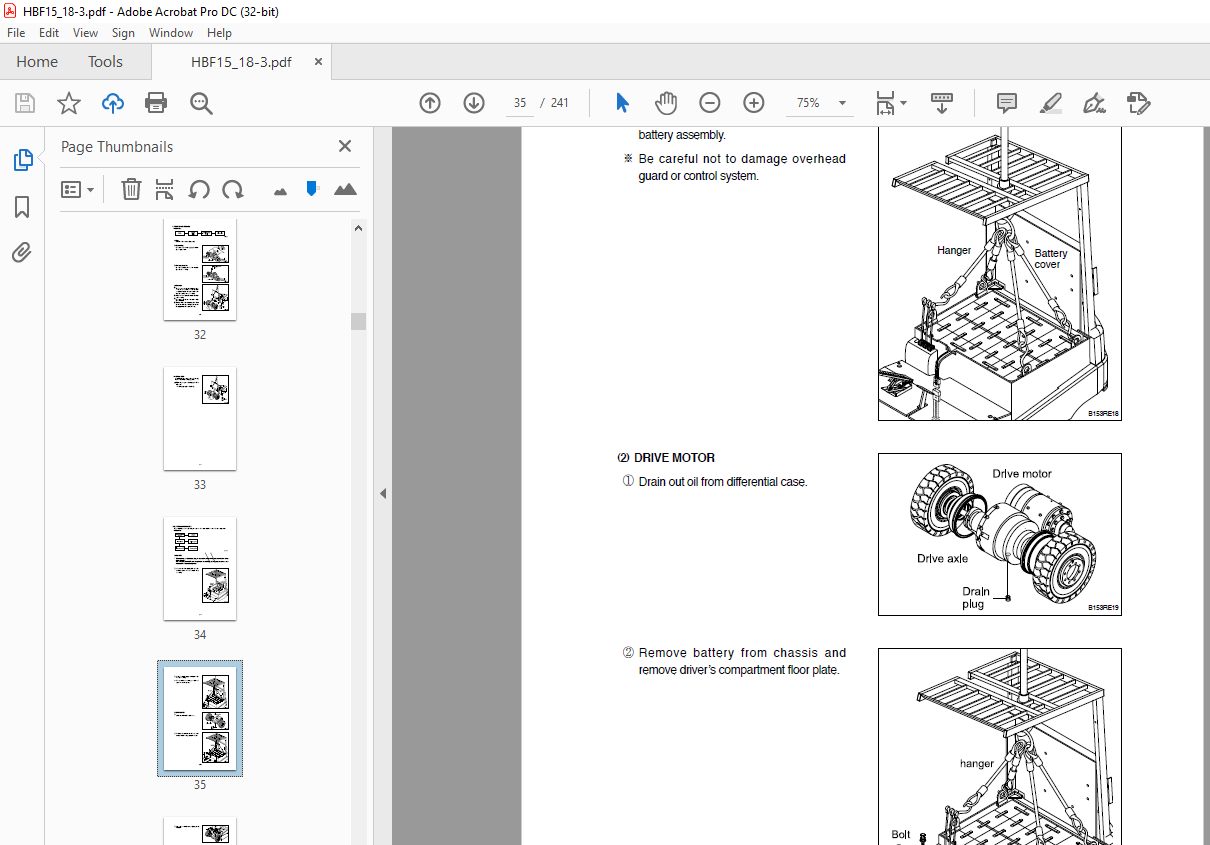1210x845 pixels.
Task: Click the Battery cover label in diagram
Action: 1051,259
